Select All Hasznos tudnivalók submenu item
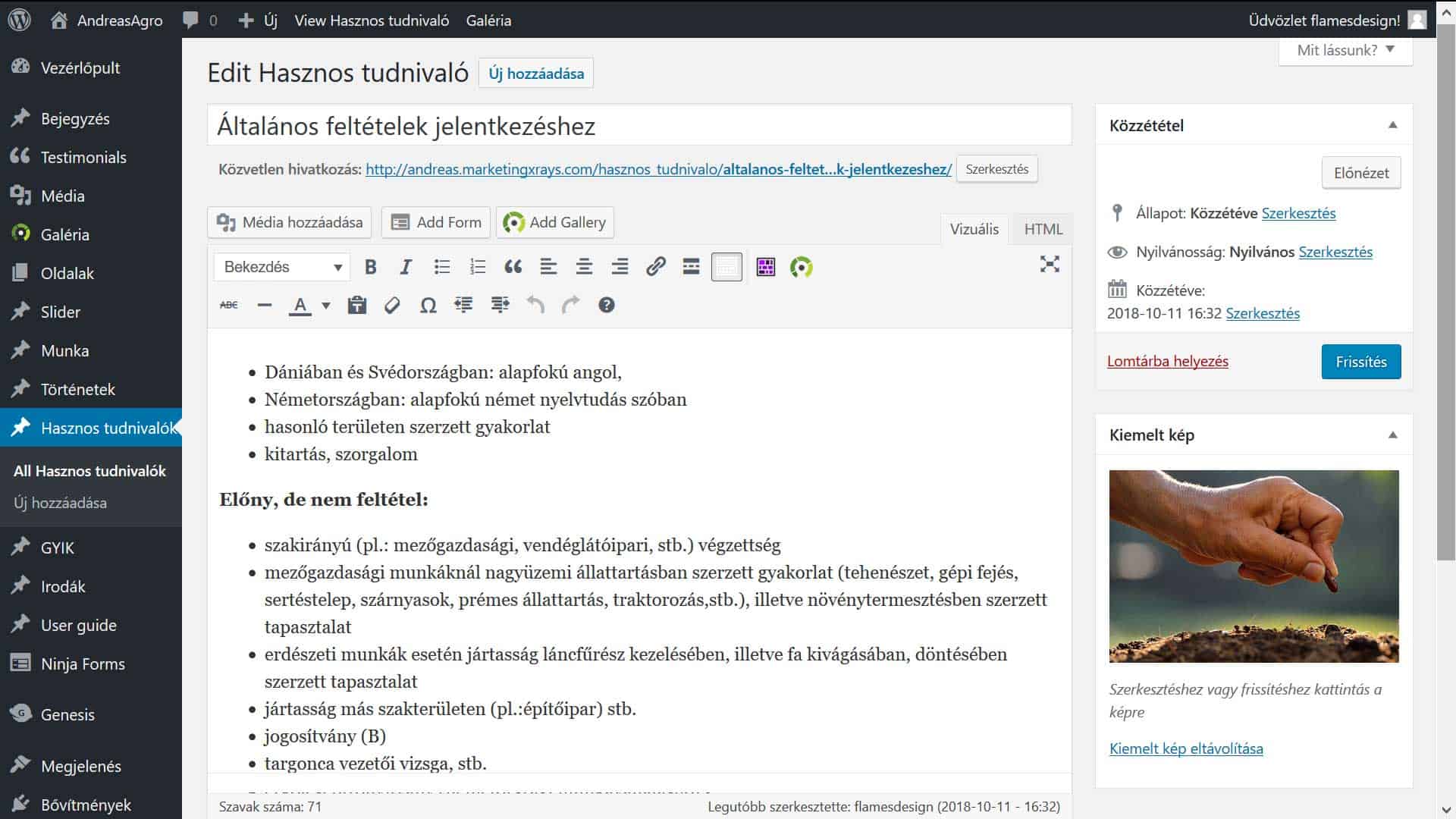This screenshot has width=1456, height=819. [89, 471]
